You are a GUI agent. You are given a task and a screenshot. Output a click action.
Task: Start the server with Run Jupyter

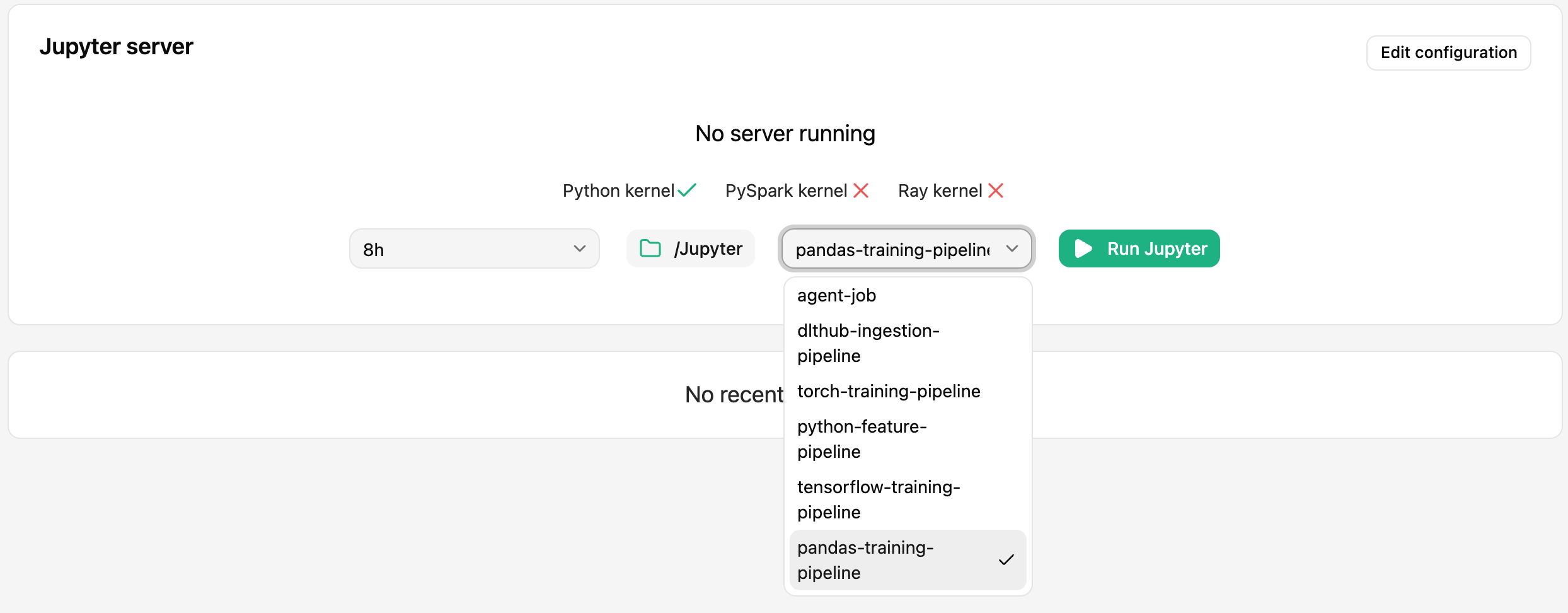pos(1139,248)
